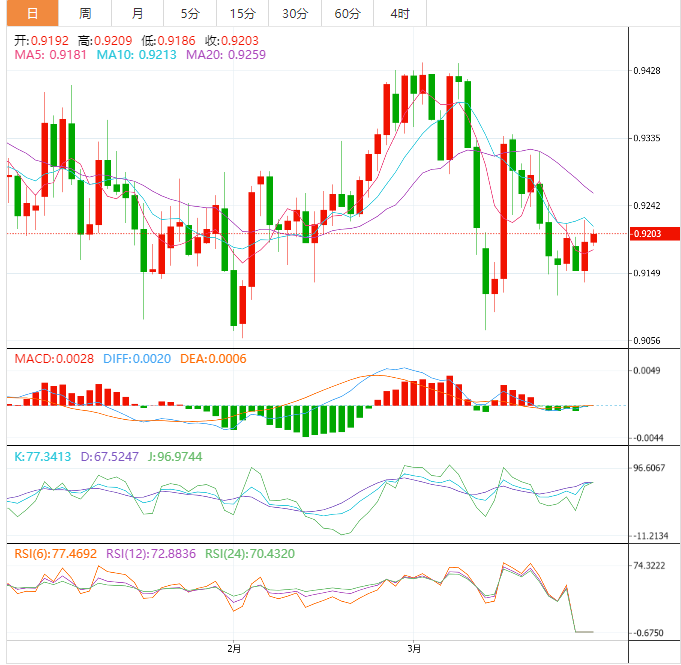Open the 15分 timeframe tab
The image size is (681, 665).
coord(243,13)
